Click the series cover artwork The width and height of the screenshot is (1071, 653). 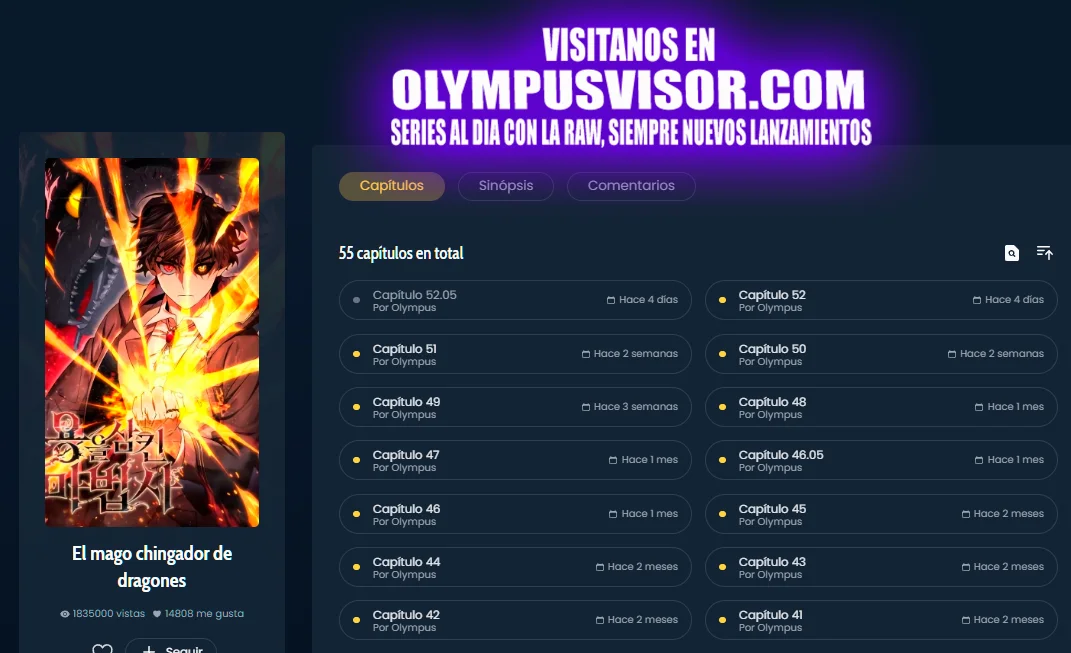[x=152, y=342]
